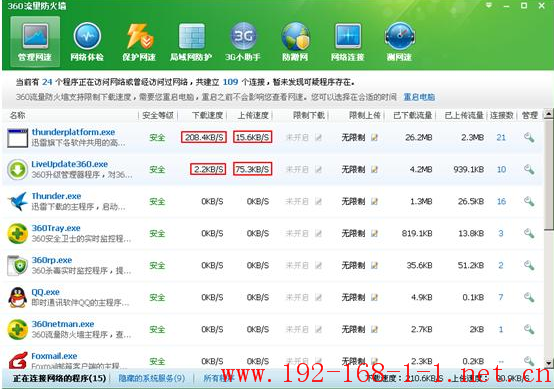Open the 网络连接 network connections tool
This screenshot has height=389, width=554.
click(348, 42)
